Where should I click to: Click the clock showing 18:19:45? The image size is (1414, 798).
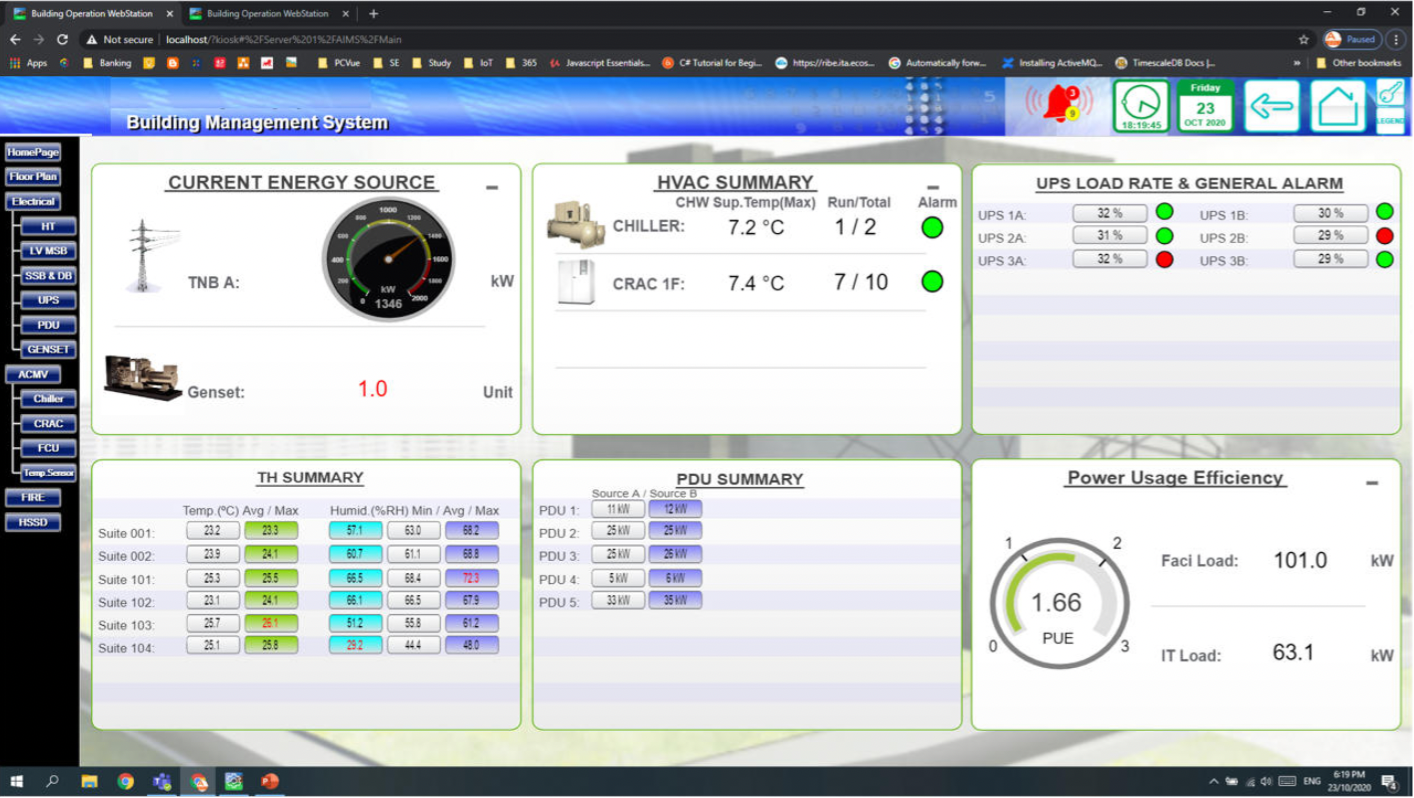click(x=1141, y=106)
